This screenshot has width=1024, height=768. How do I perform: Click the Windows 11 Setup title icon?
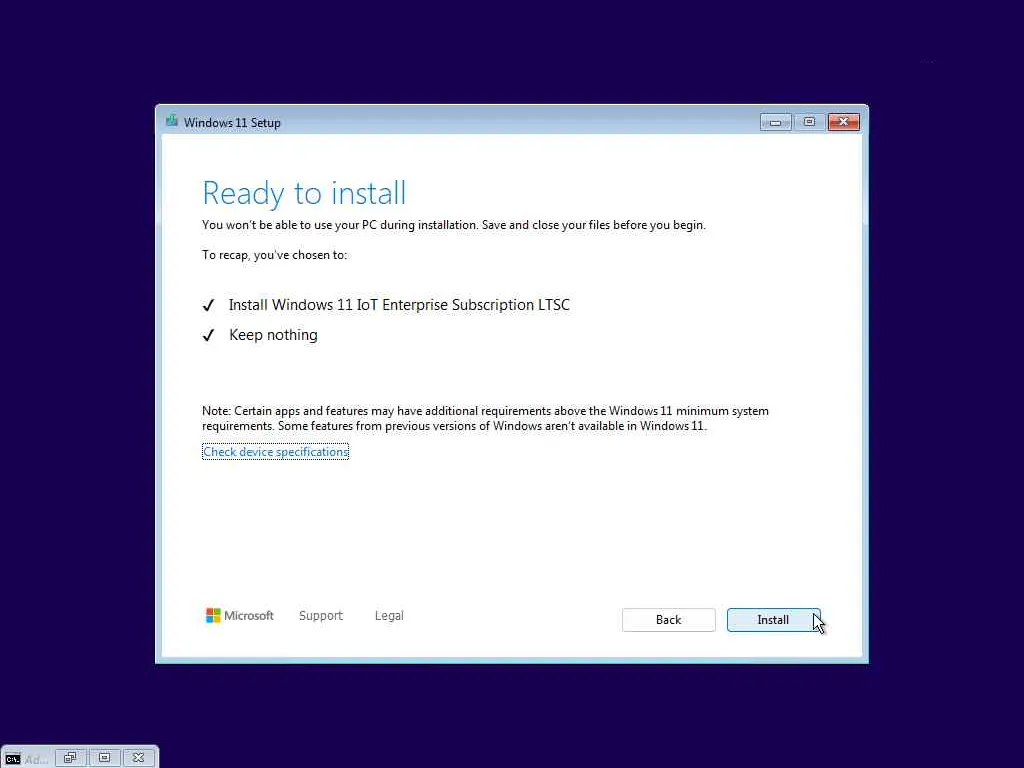click(x=172, y=121)
